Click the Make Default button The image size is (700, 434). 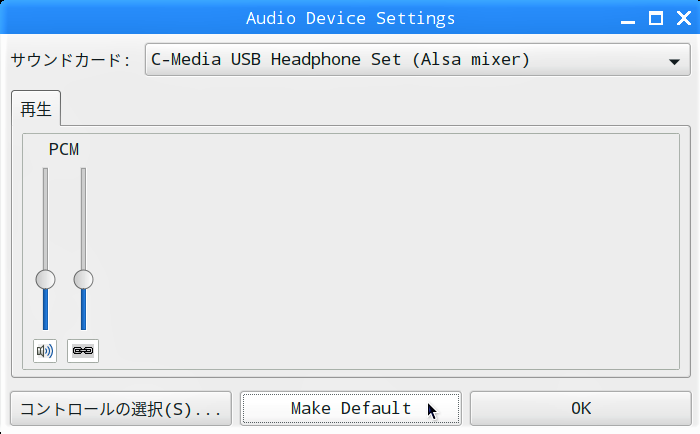(x=351, y=408)
